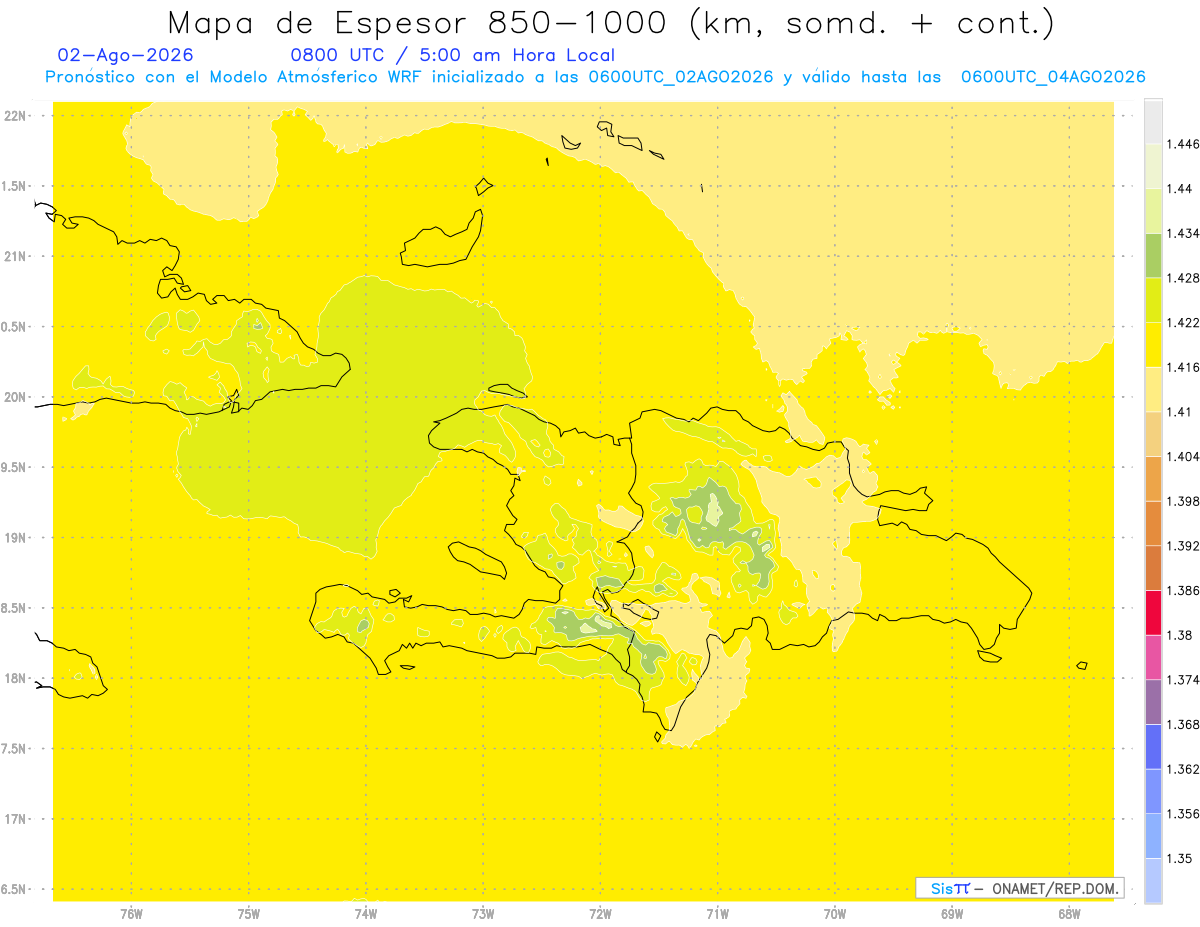
Task: Select the yellow-green swatch between 1.422 and 1.428
Action: 1153,300
